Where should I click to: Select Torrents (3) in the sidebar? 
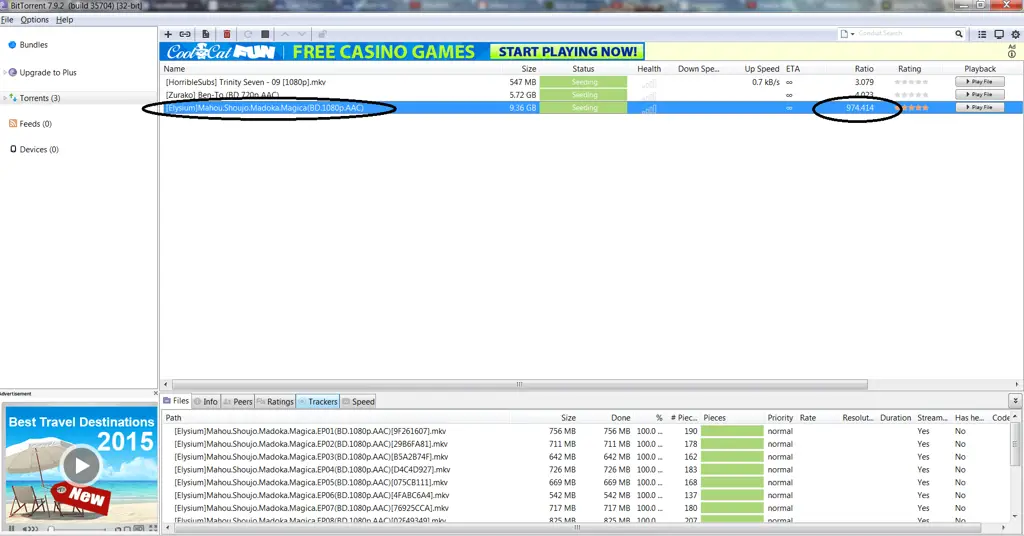point(40,98)
